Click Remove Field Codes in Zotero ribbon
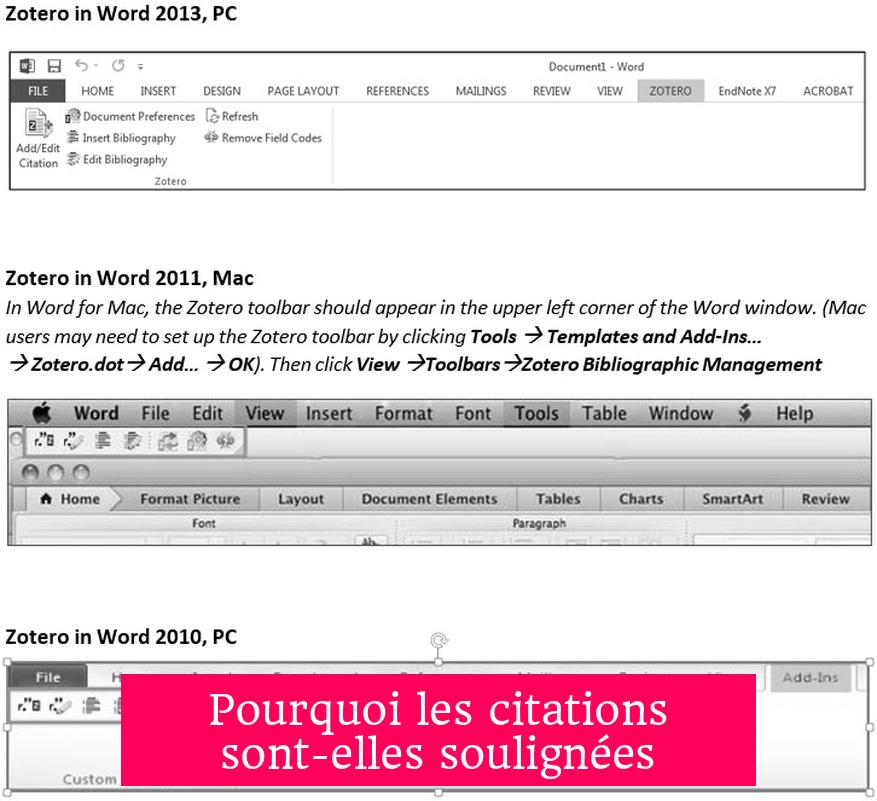The width and height of the screenshot is (877, 801). click(x=263, y=138)
